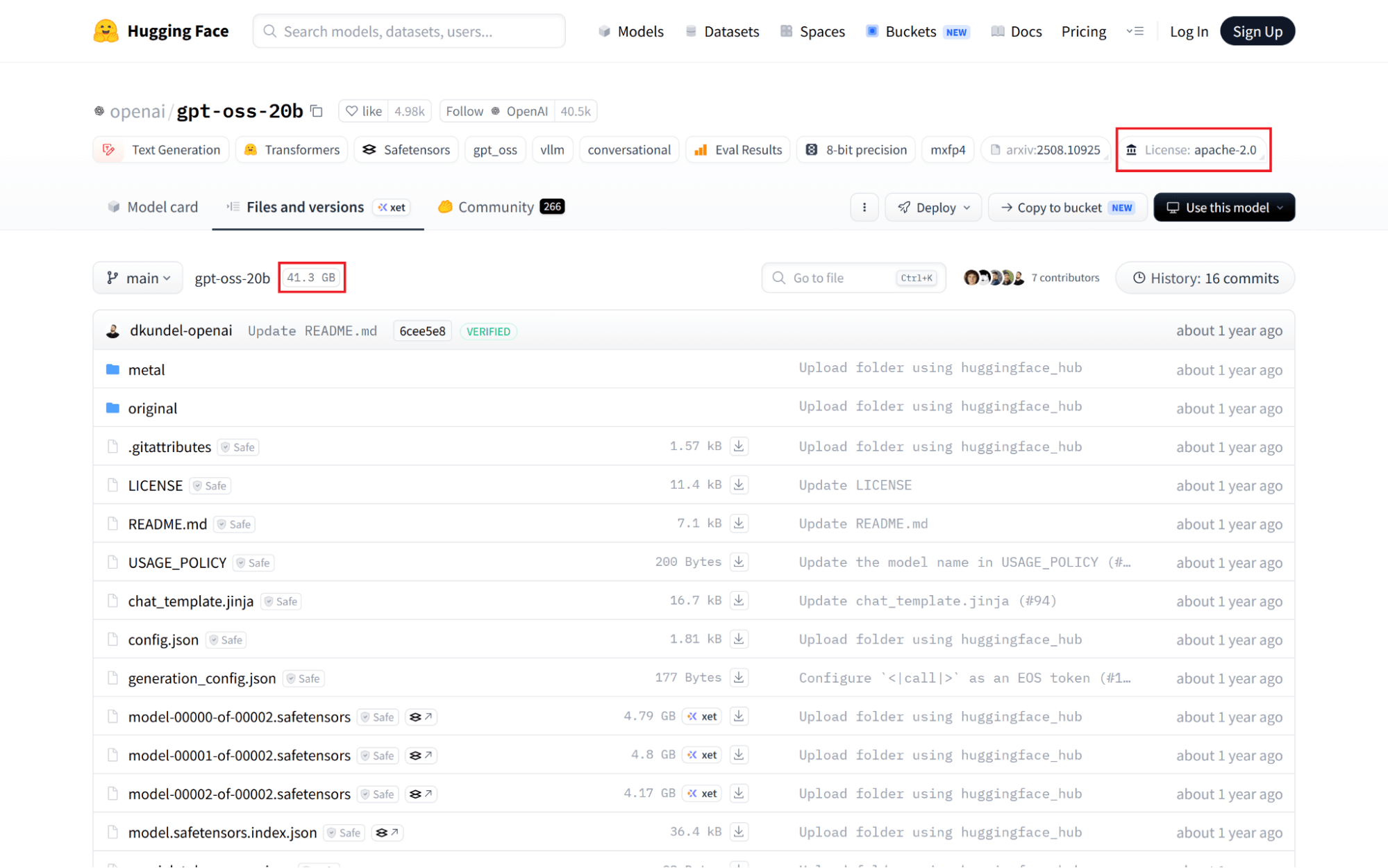Click the Sign Up button
The width and height of the screenshot is (1388, 868).
tap(1257, 31)
